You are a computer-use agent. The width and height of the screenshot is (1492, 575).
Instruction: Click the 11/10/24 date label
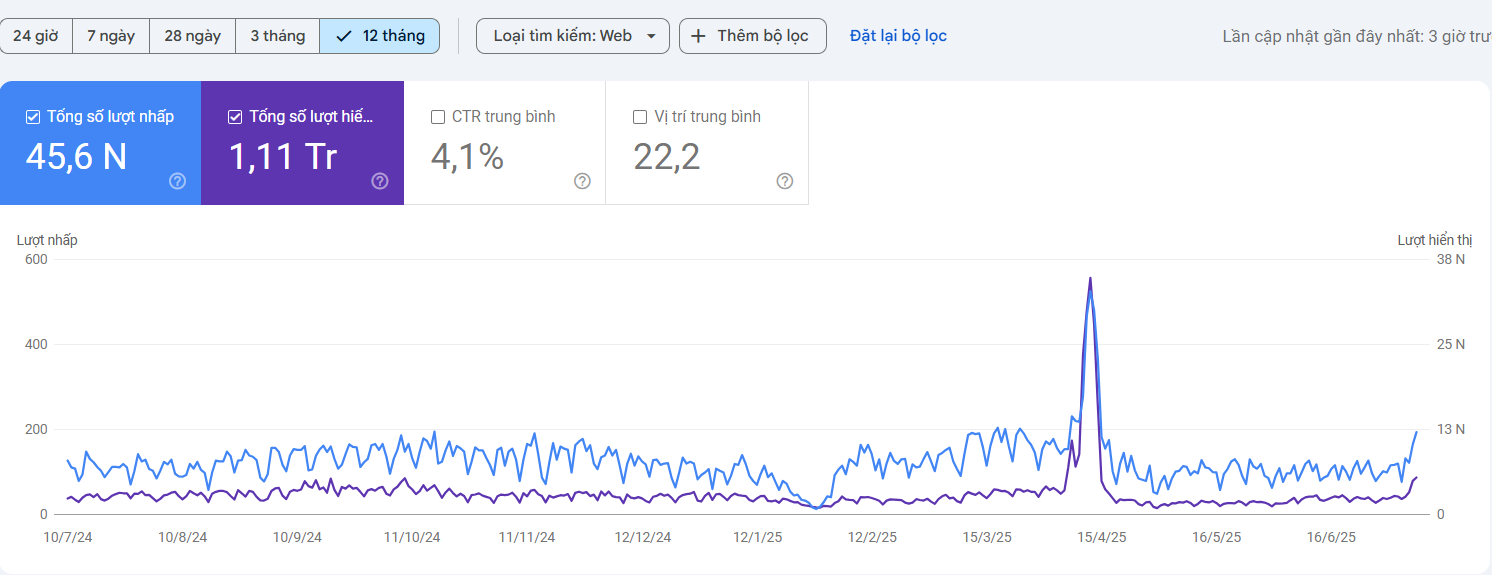pyautogui.click(x=412, y=537)
